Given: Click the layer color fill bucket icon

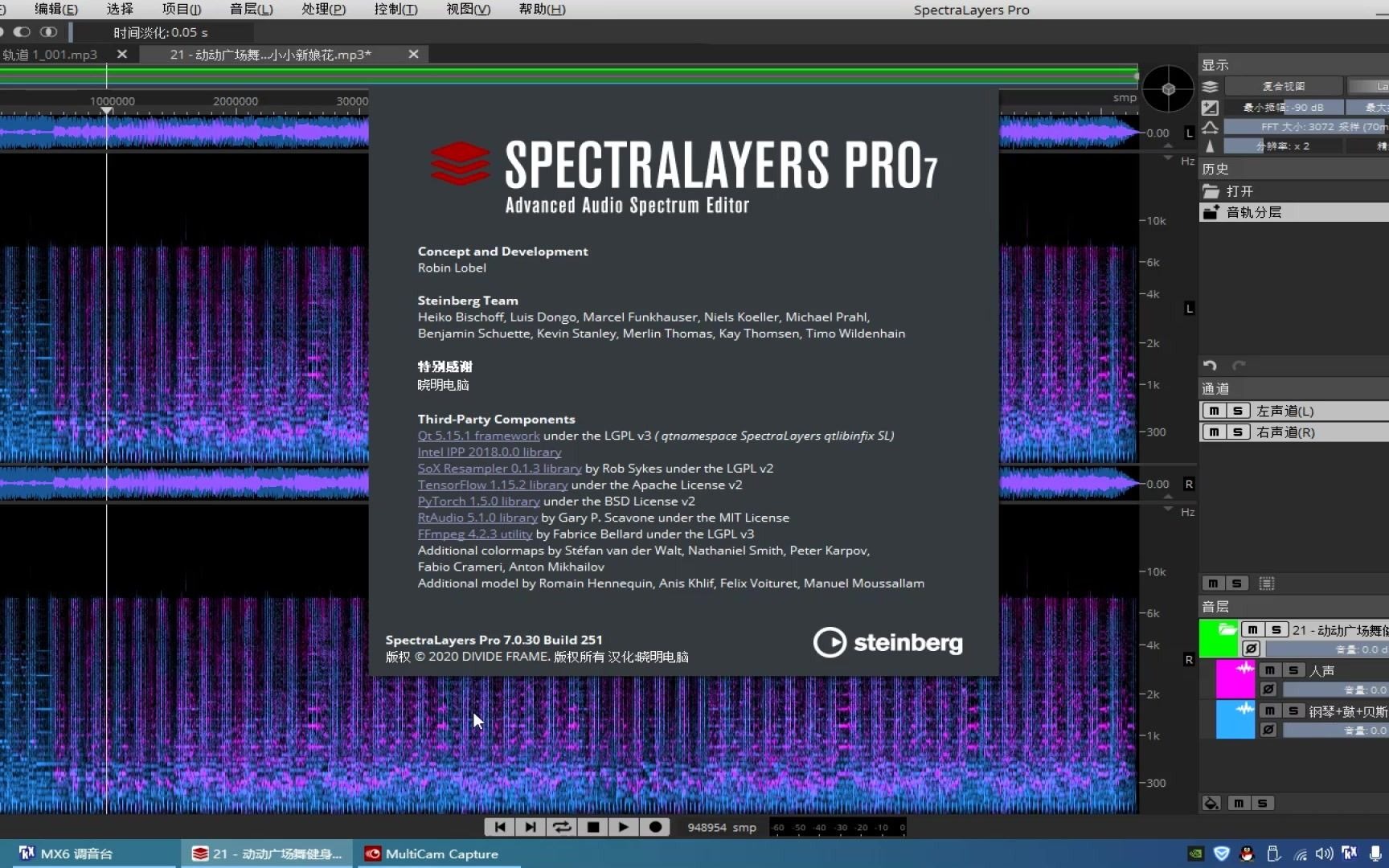Looking at the screenshot, I should coord(1211,803).
